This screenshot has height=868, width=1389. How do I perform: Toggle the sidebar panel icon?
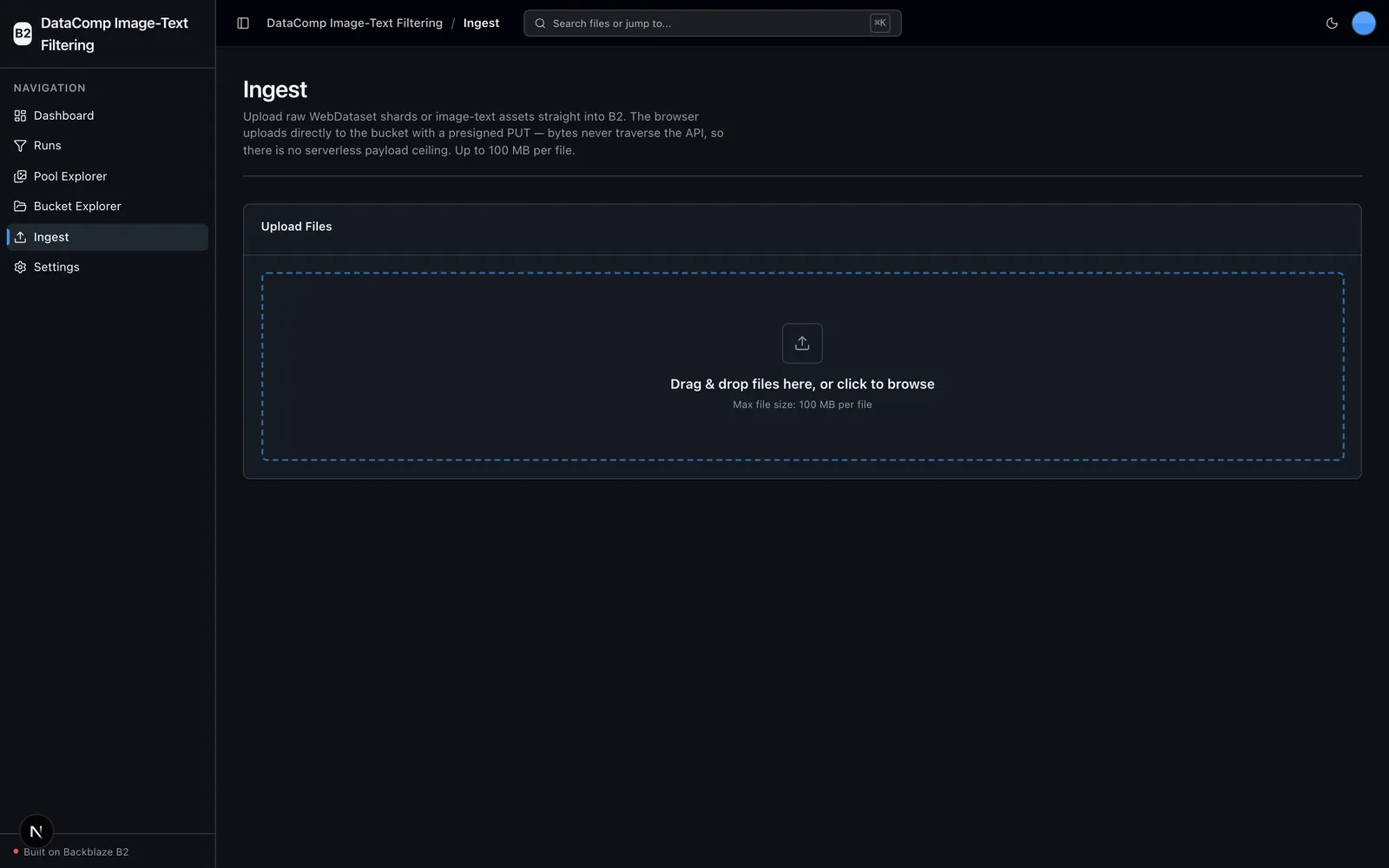pos(243,23)
